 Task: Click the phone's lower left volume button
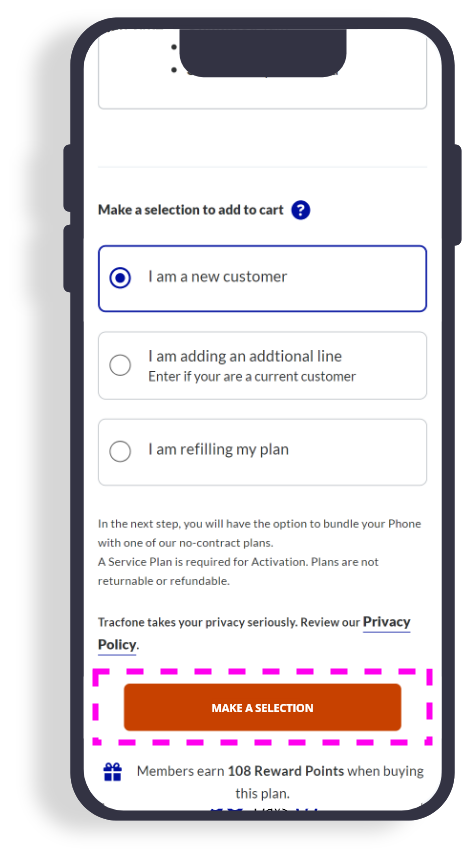point(67,258)
